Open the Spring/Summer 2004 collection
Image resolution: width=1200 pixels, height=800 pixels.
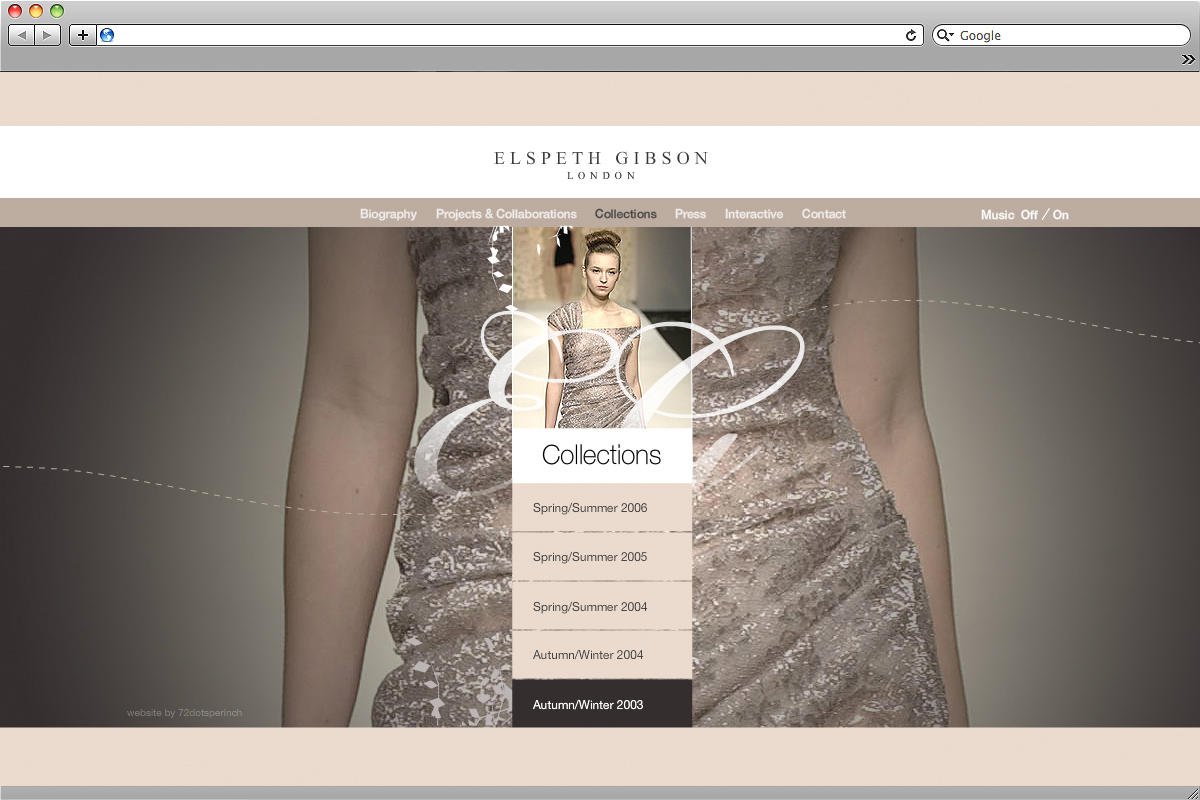coord(602,606)
